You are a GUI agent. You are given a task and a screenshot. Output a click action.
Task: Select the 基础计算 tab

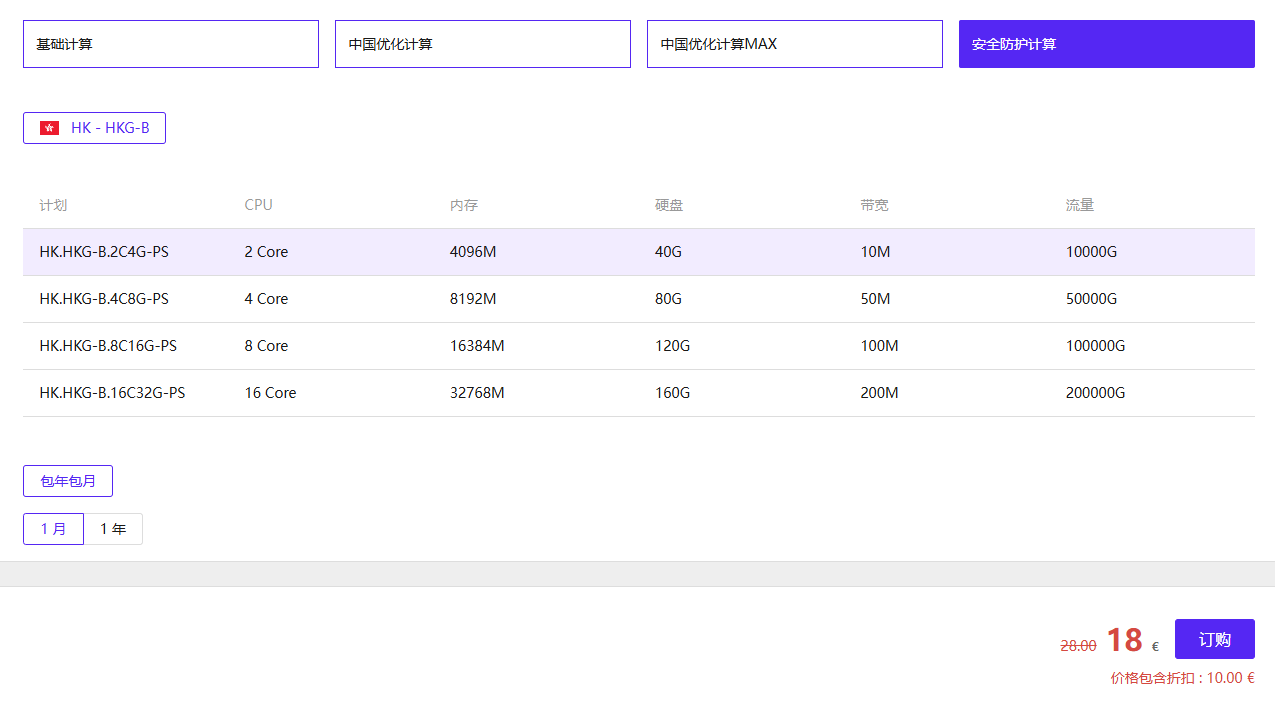tap(170, 44)
